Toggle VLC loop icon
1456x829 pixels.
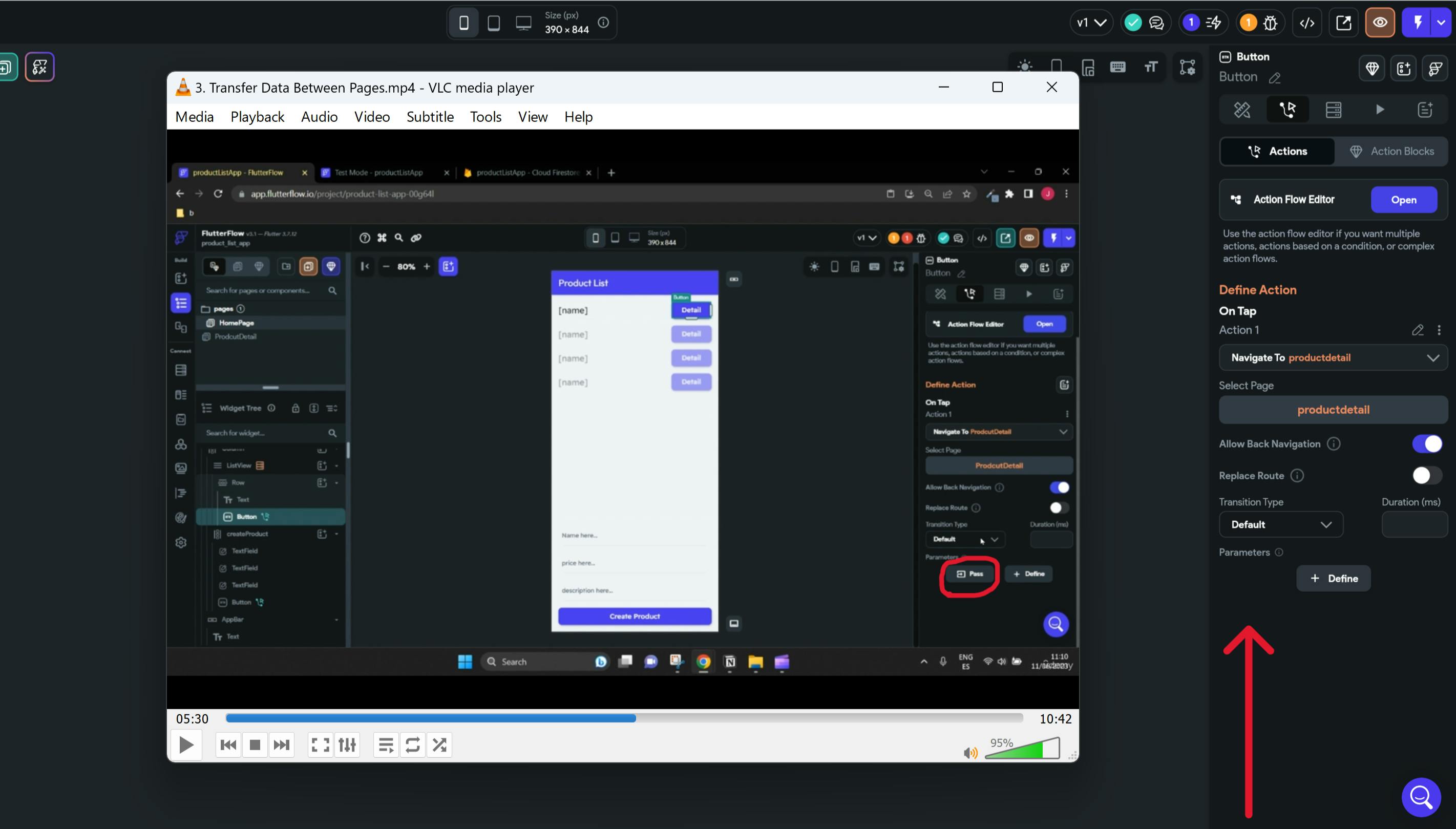[413, 745]
